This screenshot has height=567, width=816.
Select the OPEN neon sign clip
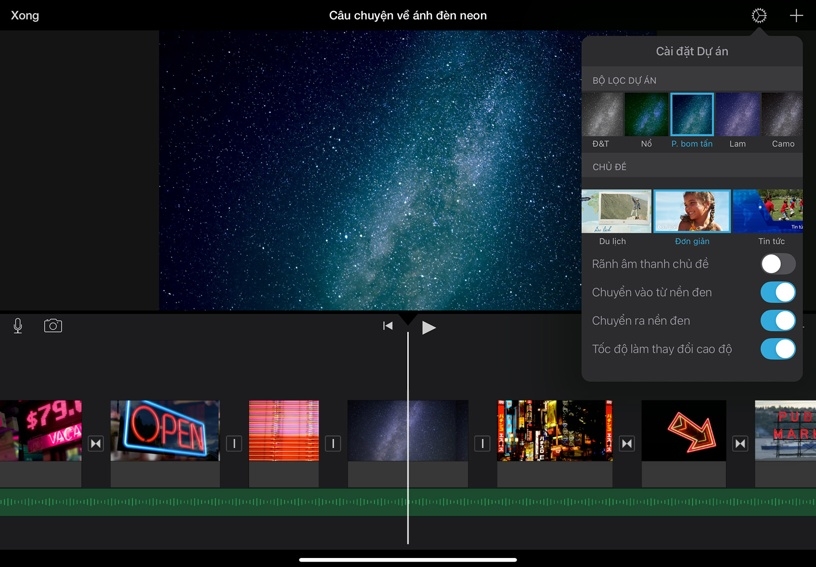click(165, 431)
